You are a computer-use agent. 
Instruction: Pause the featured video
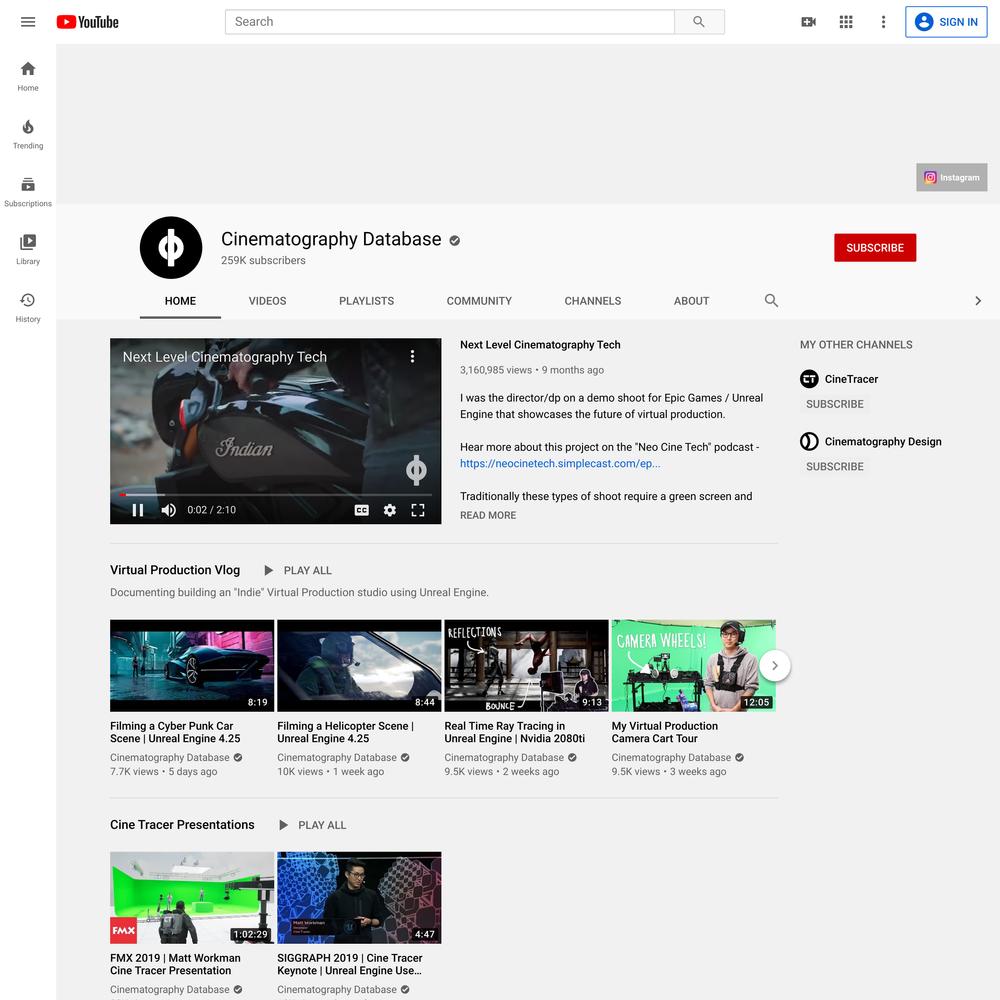coord(138,510)
